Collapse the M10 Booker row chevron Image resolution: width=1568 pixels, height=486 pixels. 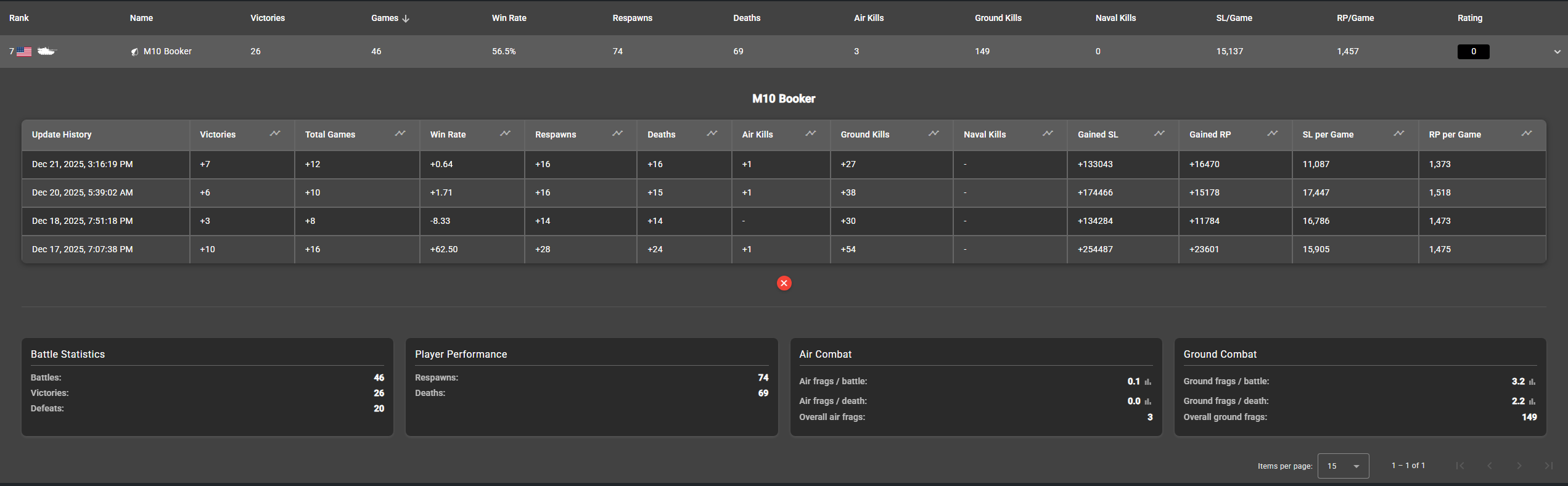(1557, 52)
